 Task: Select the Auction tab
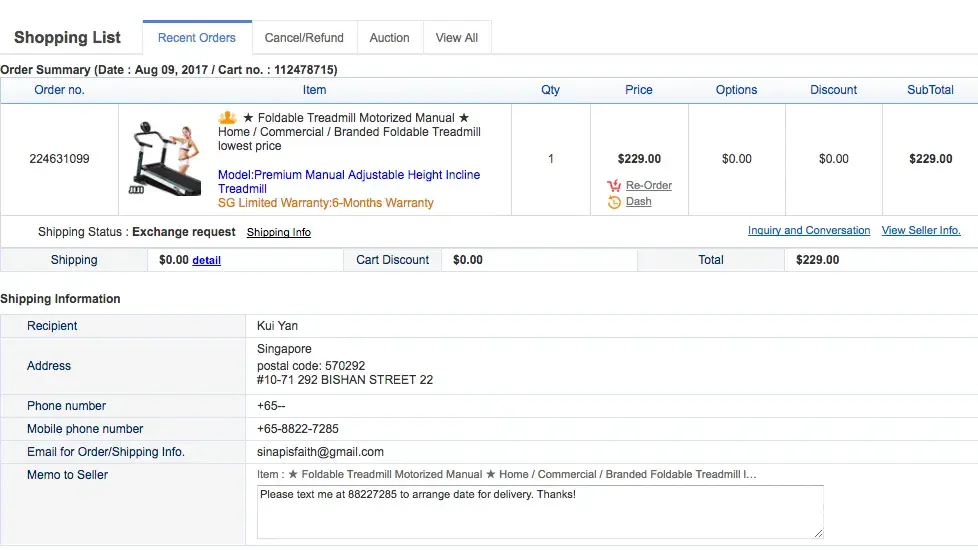pyautogui.click(x=389, y=38)
